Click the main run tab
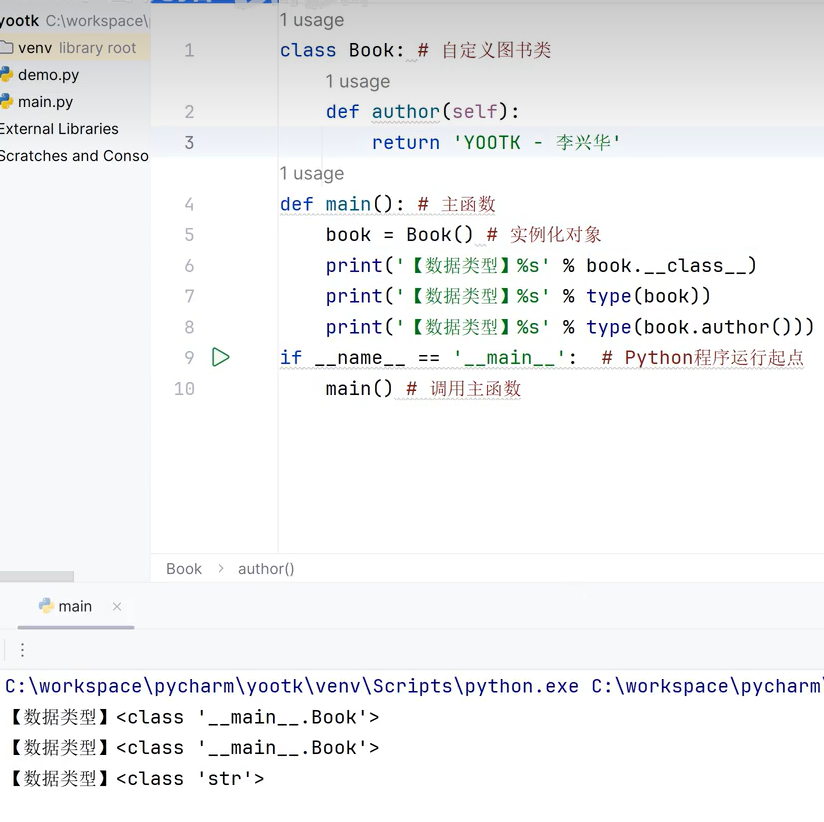This screenshot has height=822, width=824. [75, 607]
